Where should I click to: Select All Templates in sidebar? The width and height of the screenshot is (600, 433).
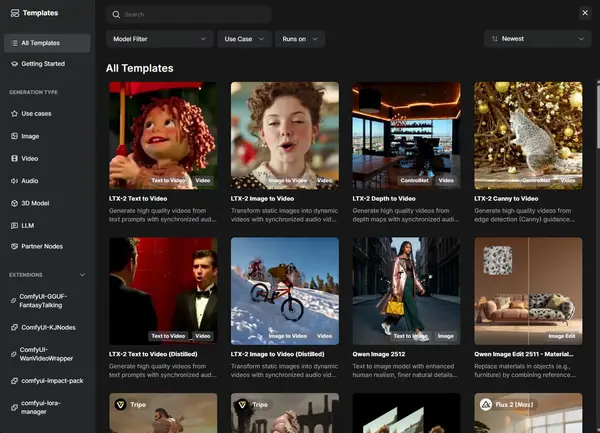pyautogui.click(x=47, y=43)
